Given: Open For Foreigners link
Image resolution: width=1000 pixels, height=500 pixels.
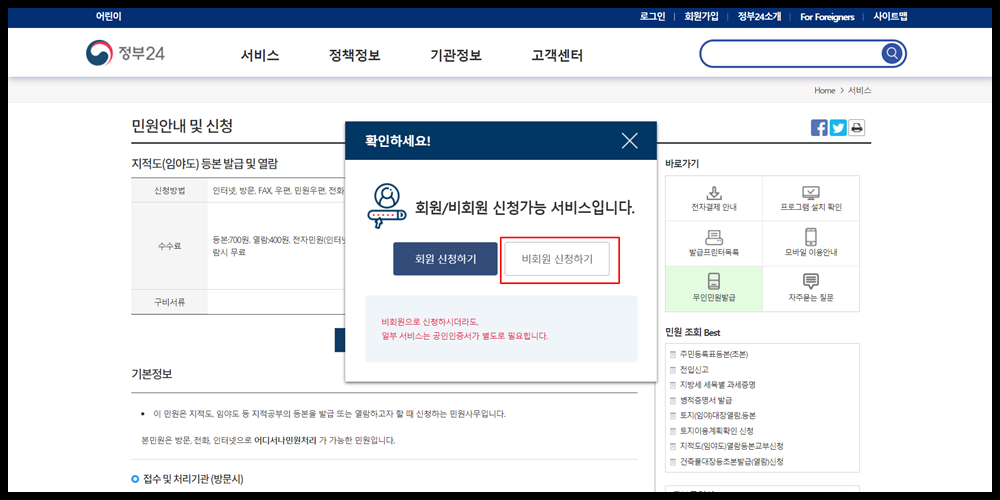Looking at the screenshot, I should click(x=827, y=17).
